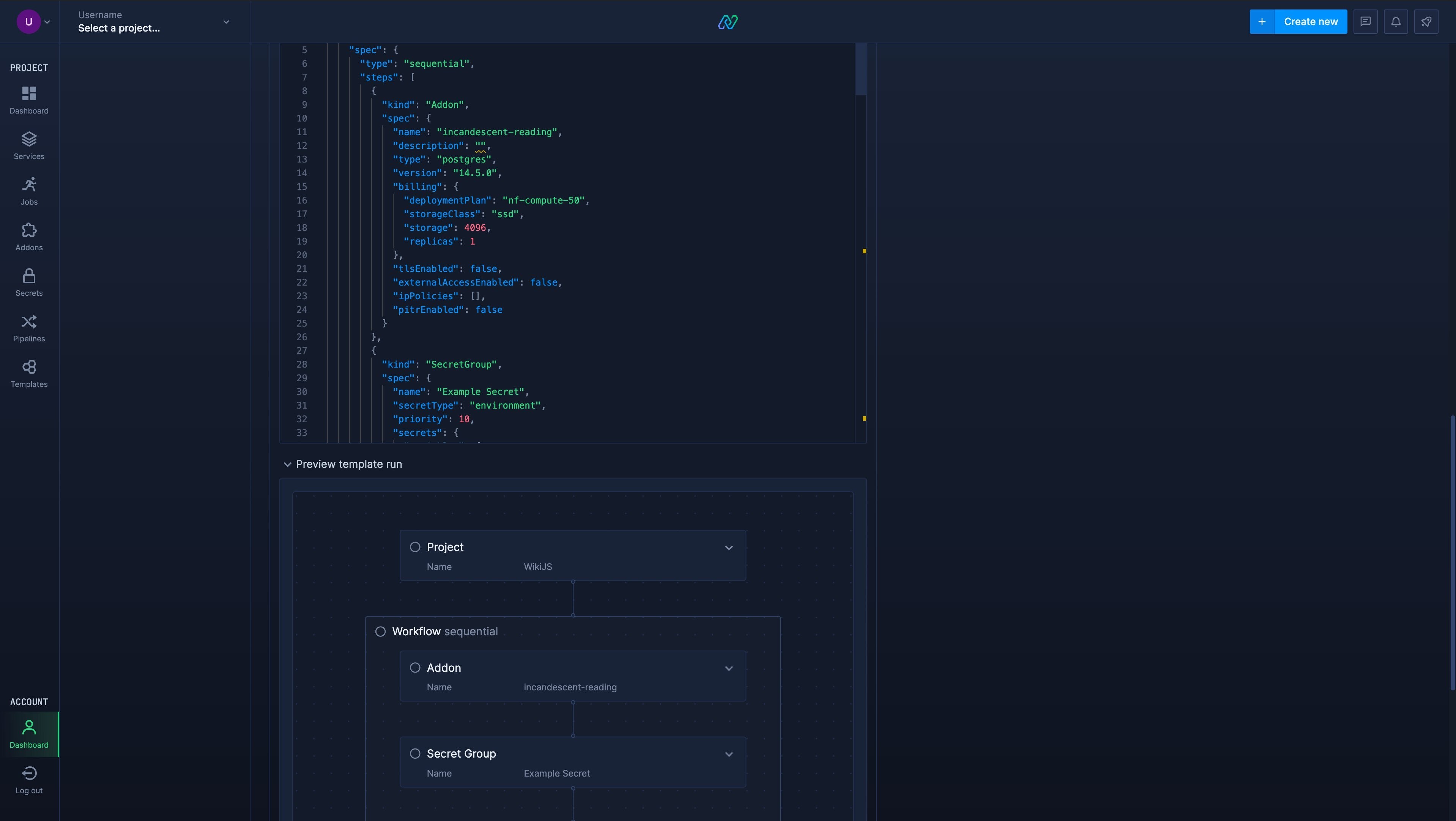This screenshot has width=1456, height=821.
Task: Go to Jobs in the sidebar
Action: click(29, 192)
